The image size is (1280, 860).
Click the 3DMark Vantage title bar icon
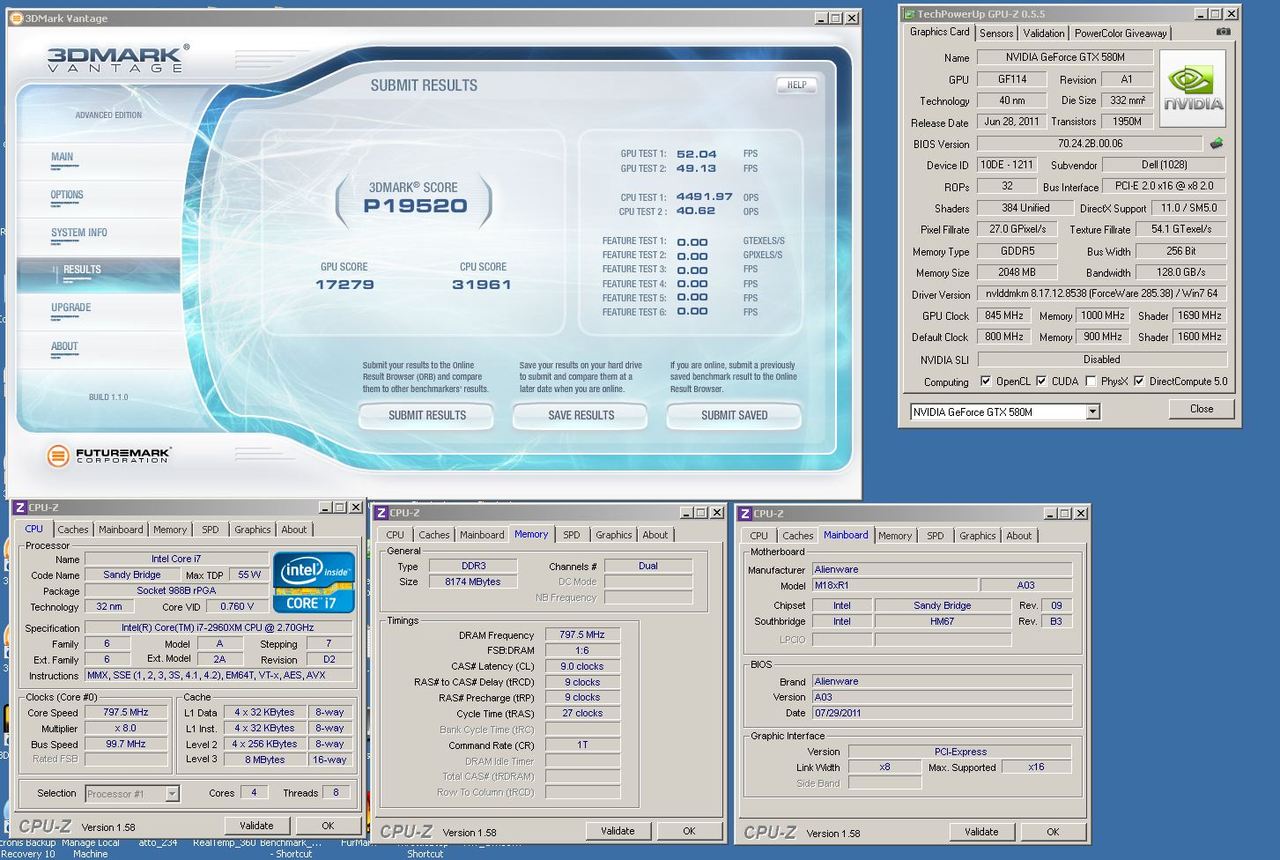click(16, 18)
